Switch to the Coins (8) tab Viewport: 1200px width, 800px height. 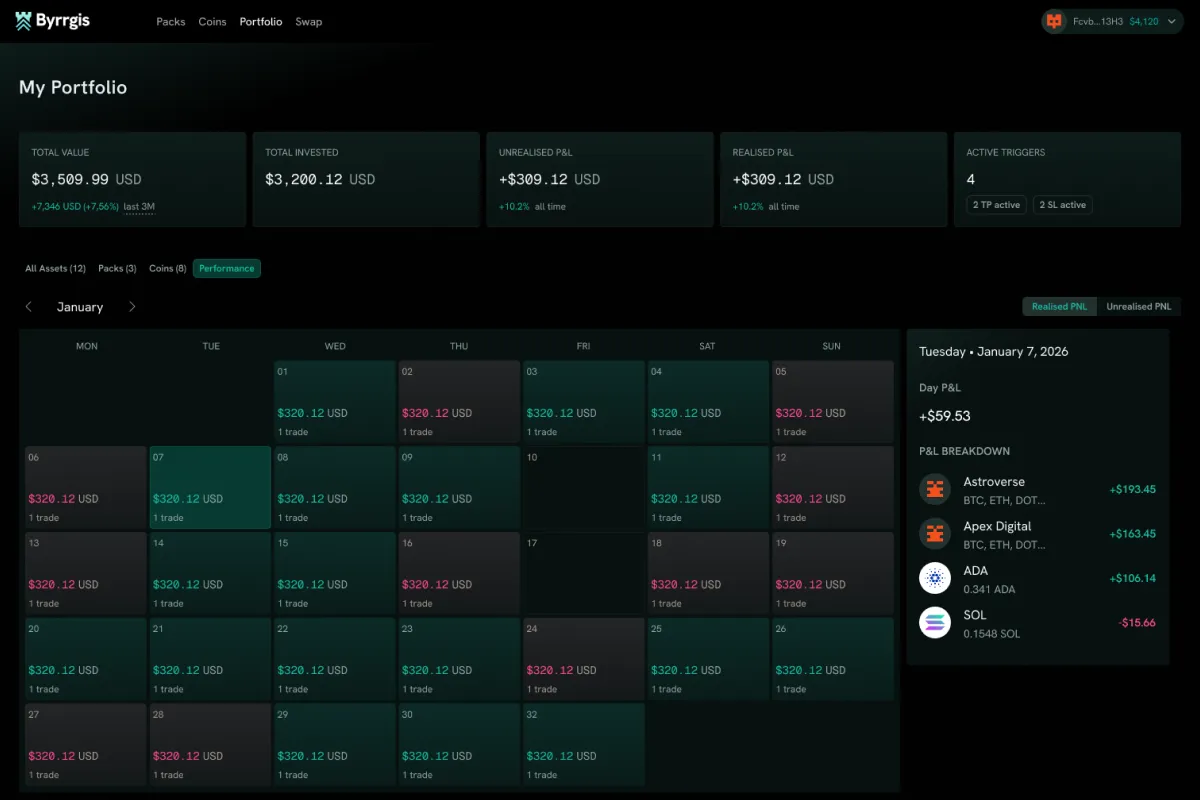(x=167, y=268)
